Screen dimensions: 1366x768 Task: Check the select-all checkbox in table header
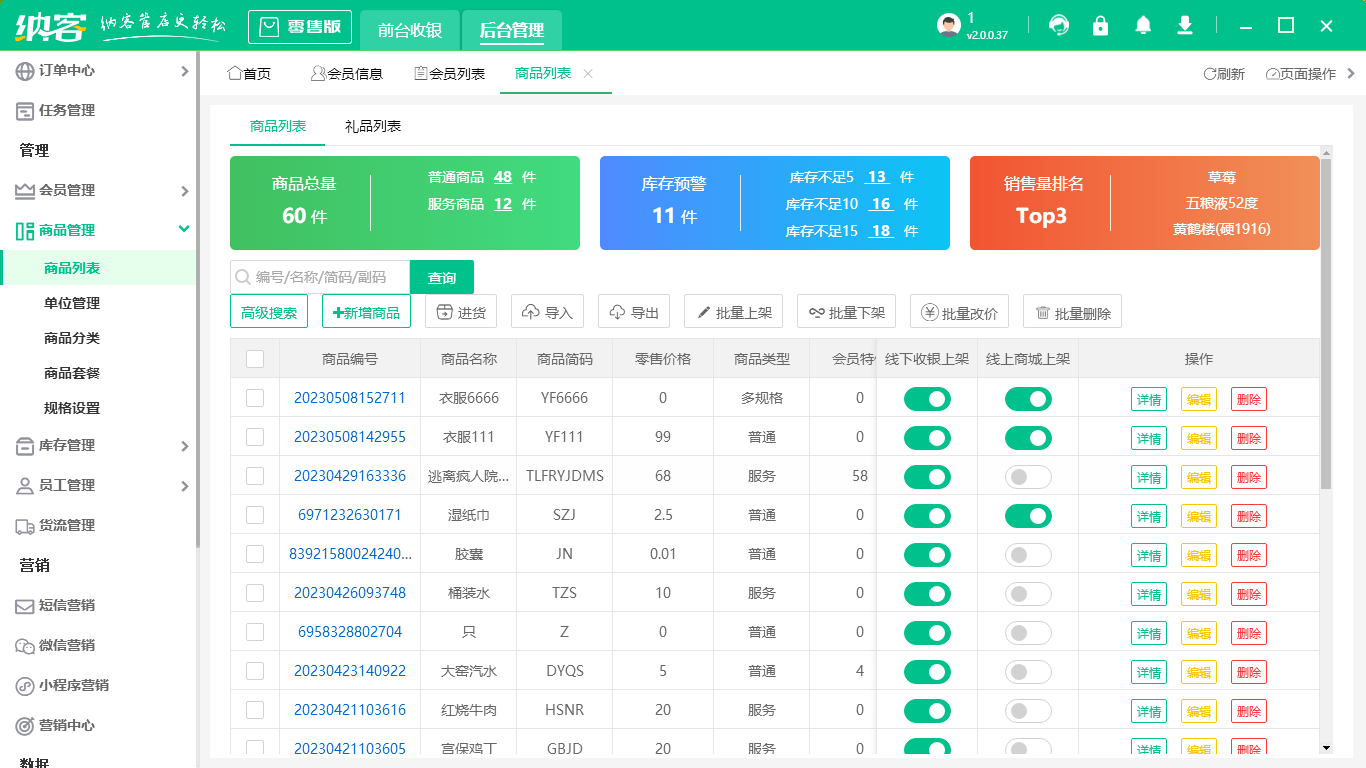coord(254,358)
